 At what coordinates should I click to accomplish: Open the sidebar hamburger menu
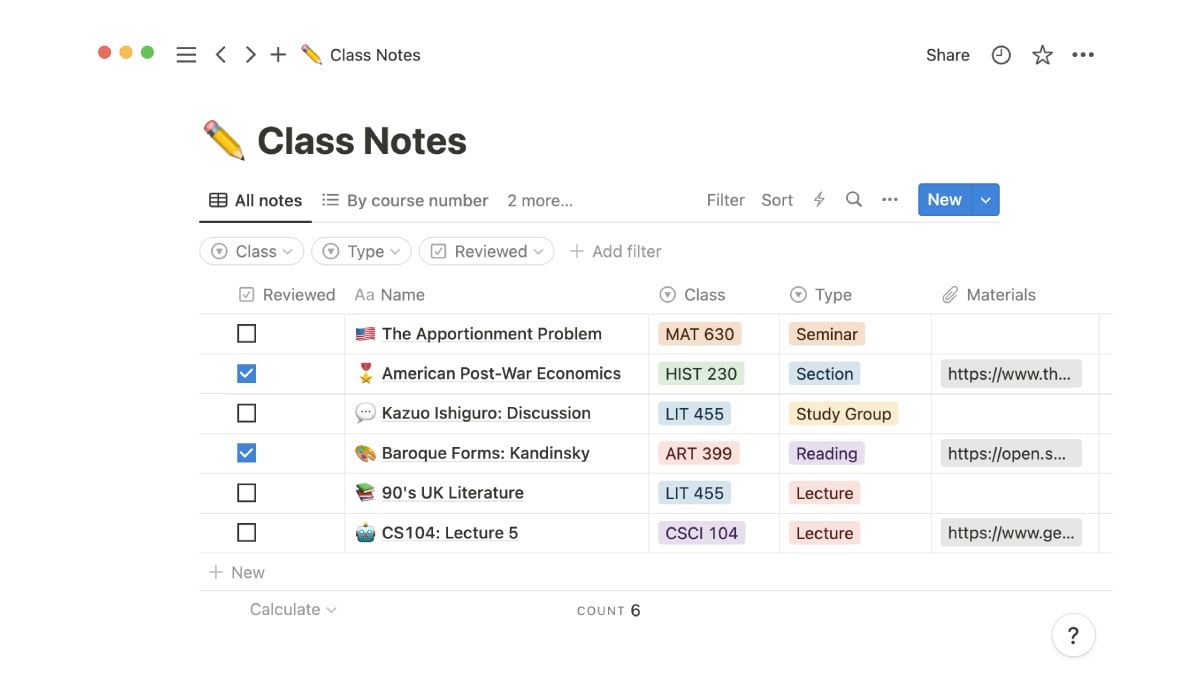[186, 55]
